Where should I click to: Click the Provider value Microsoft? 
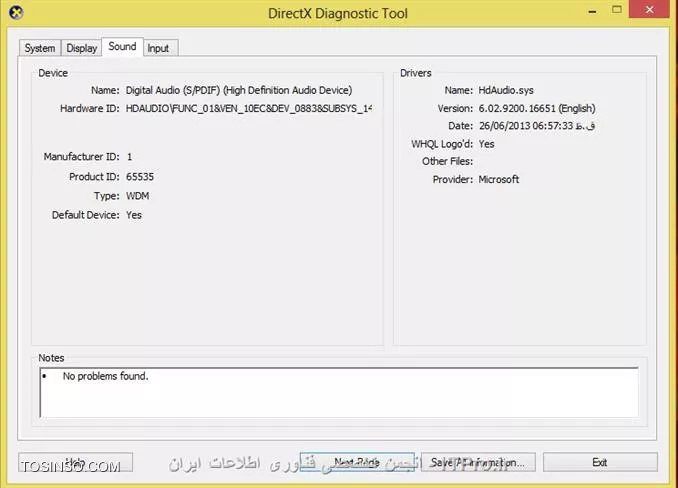pos(499,179)
